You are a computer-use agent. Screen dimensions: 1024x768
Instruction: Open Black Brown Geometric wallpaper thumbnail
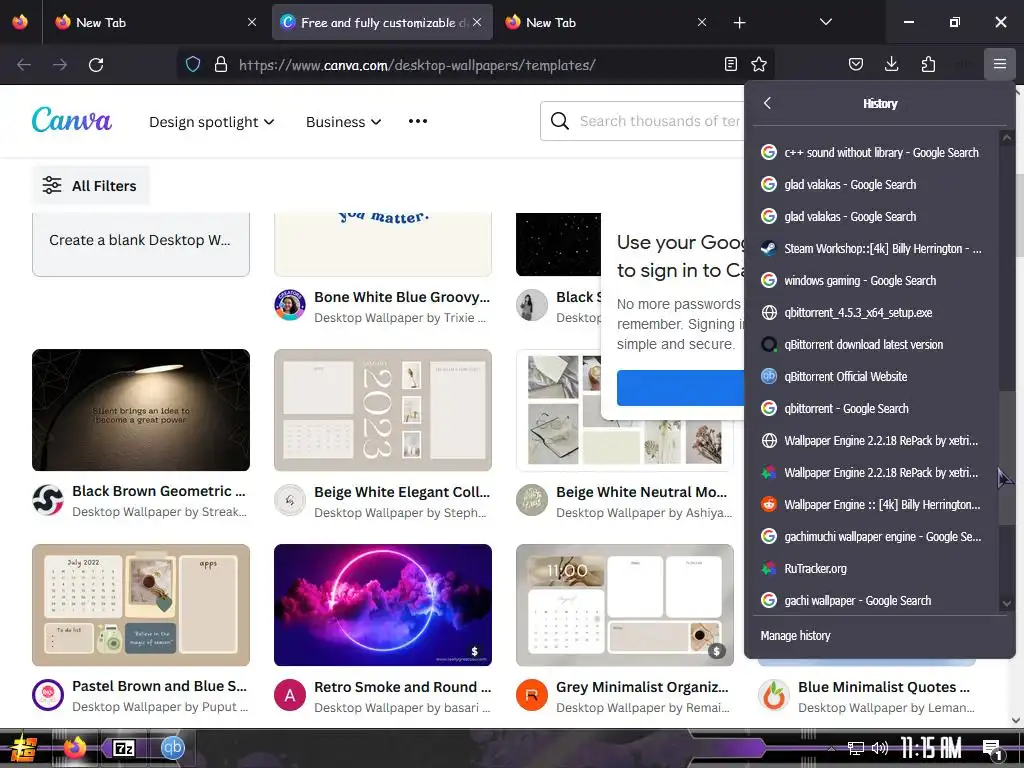point(140,410)
